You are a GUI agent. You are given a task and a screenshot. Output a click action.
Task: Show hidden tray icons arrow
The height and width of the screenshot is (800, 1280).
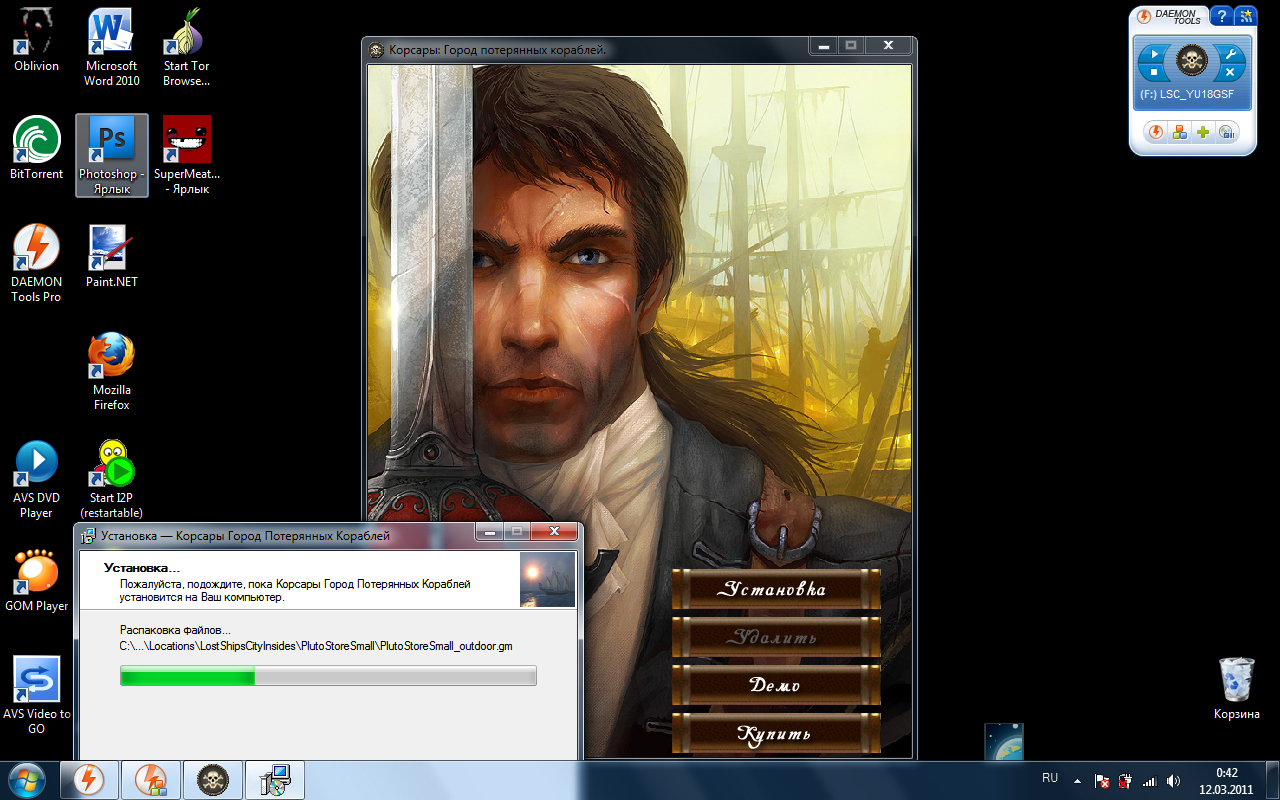[1077, 780]
